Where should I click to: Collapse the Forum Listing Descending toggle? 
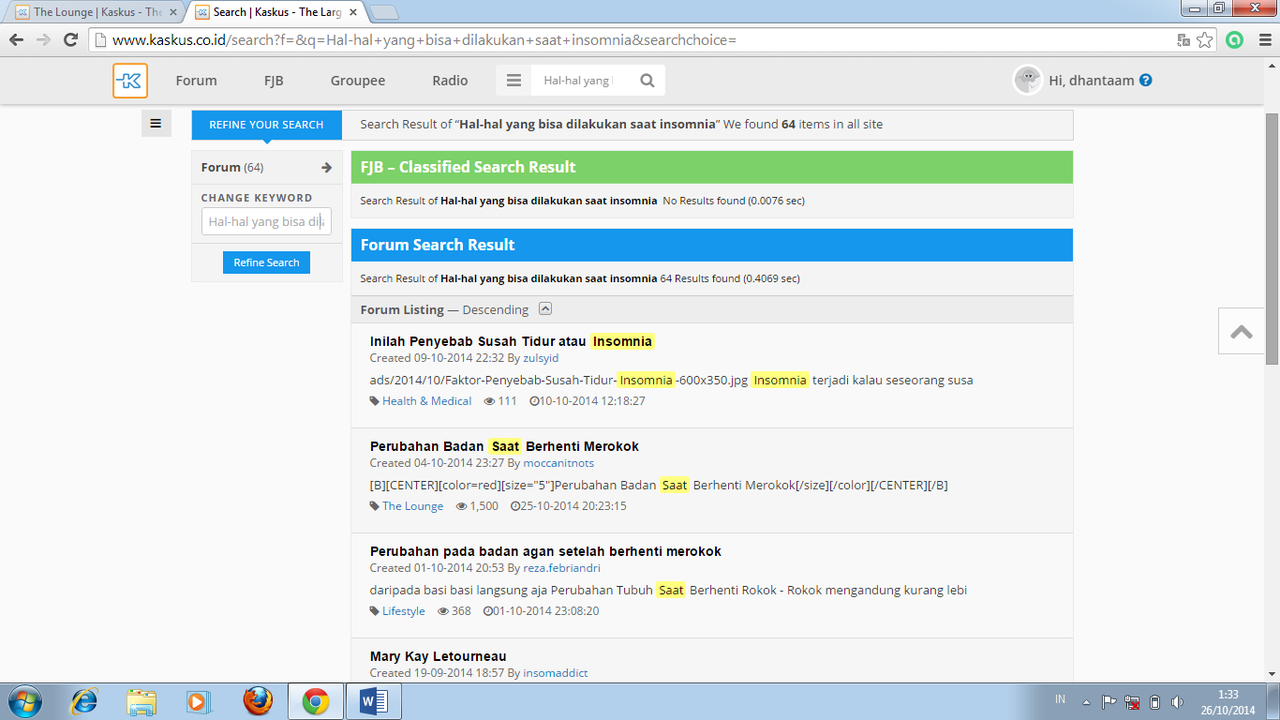[545, 309]
